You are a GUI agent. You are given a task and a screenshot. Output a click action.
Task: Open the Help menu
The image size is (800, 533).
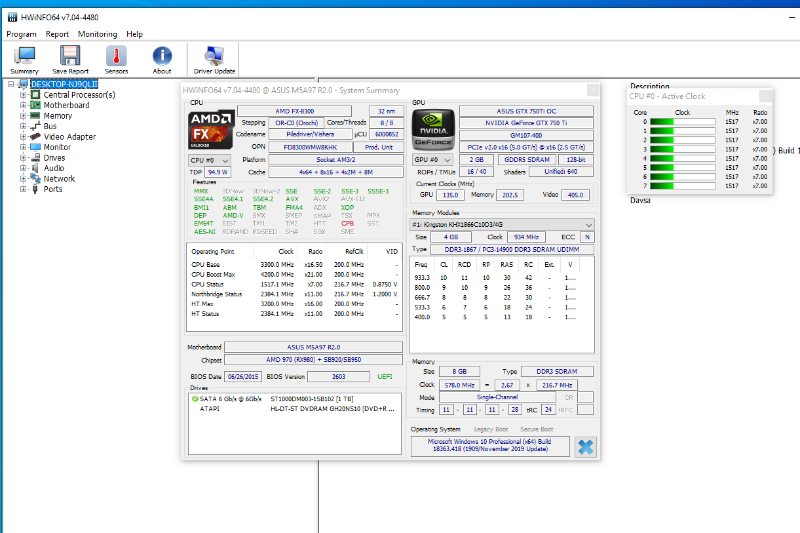point(135,34)
